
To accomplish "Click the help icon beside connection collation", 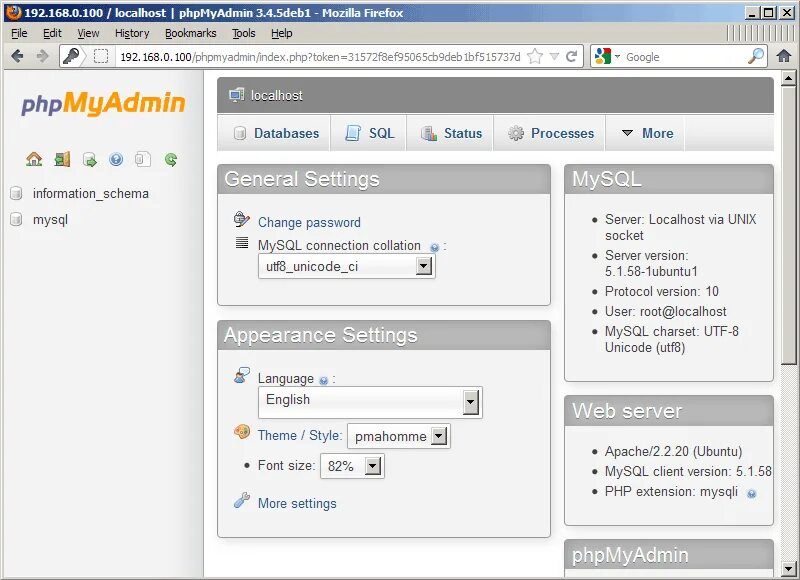I will 435,248.
